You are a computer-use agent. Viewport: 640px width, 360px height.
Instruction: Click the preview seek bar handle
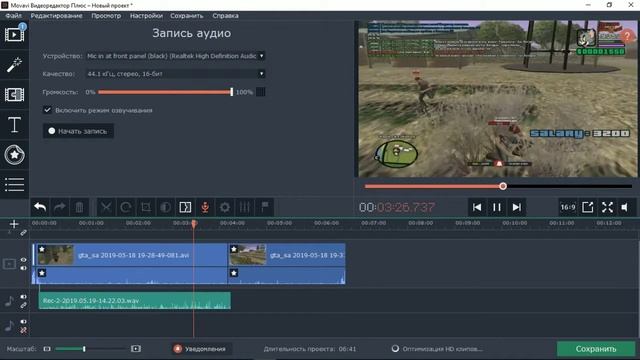[x=503, y=186]
